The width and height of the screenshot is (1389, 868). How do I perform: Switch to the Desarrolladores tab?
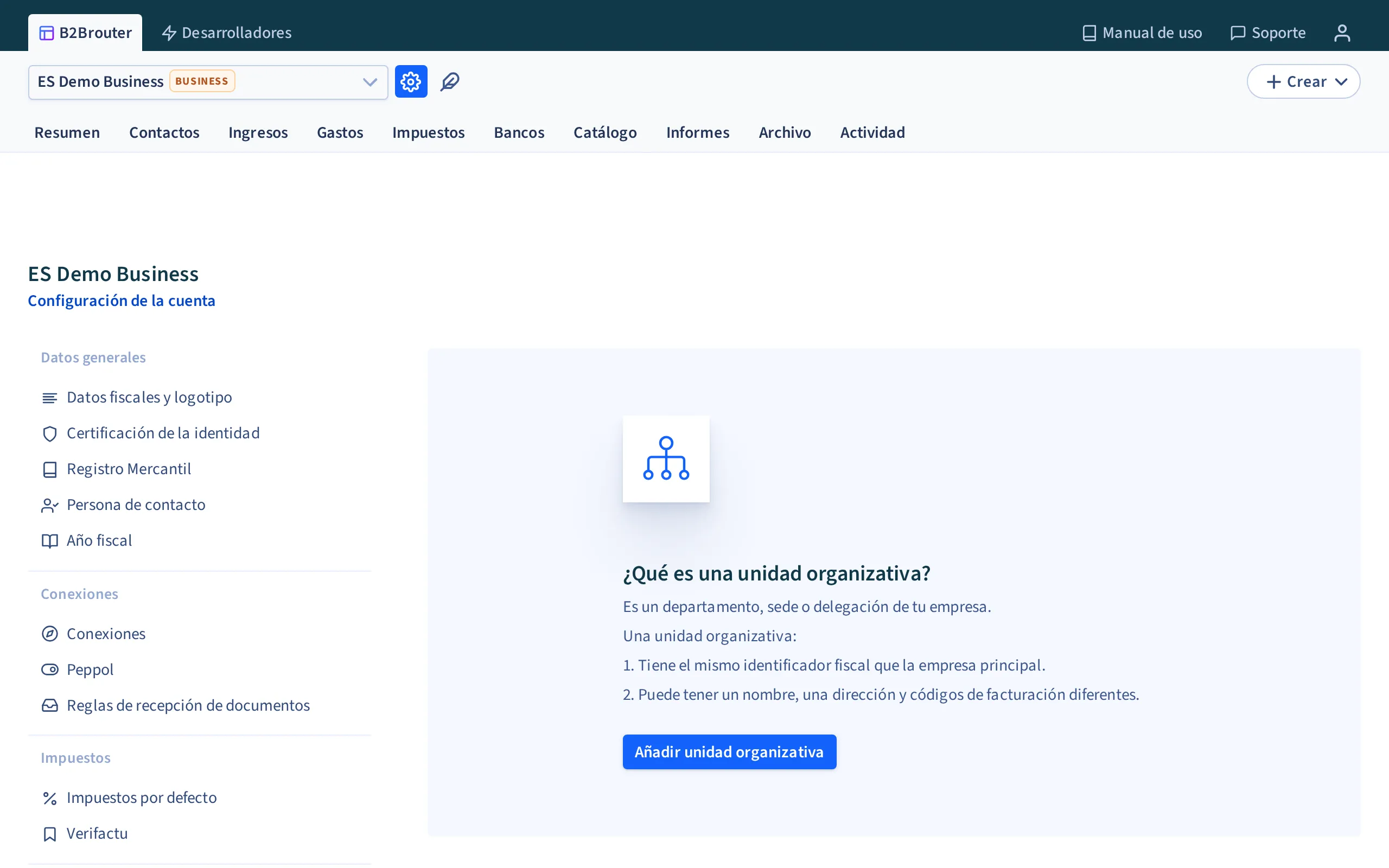click(226, 33)
